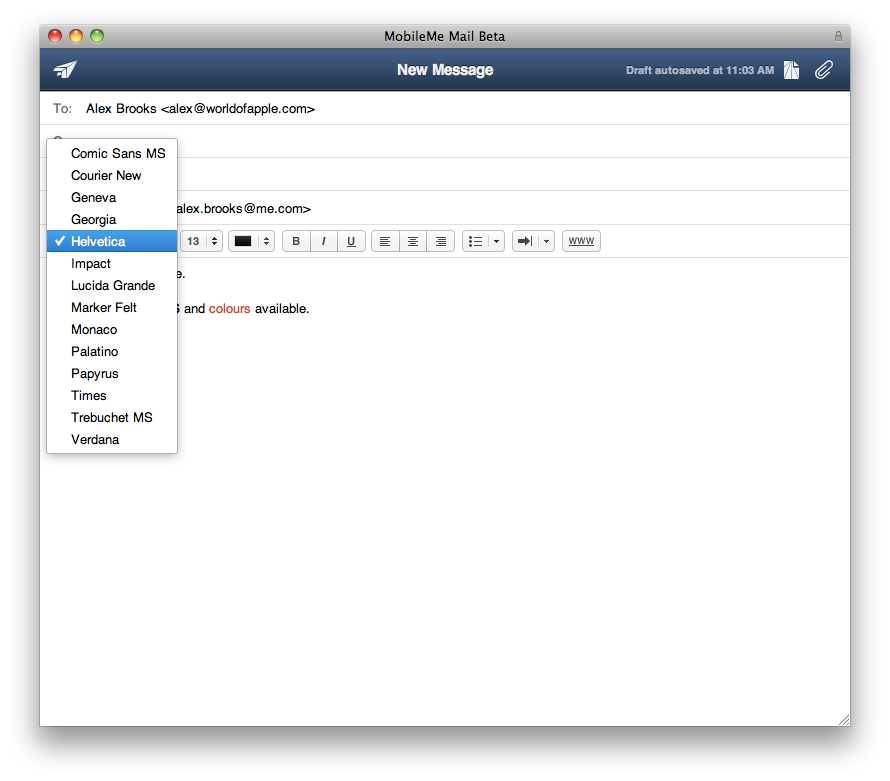Insert a hyperlink with the WWW button

click(581, 241)
